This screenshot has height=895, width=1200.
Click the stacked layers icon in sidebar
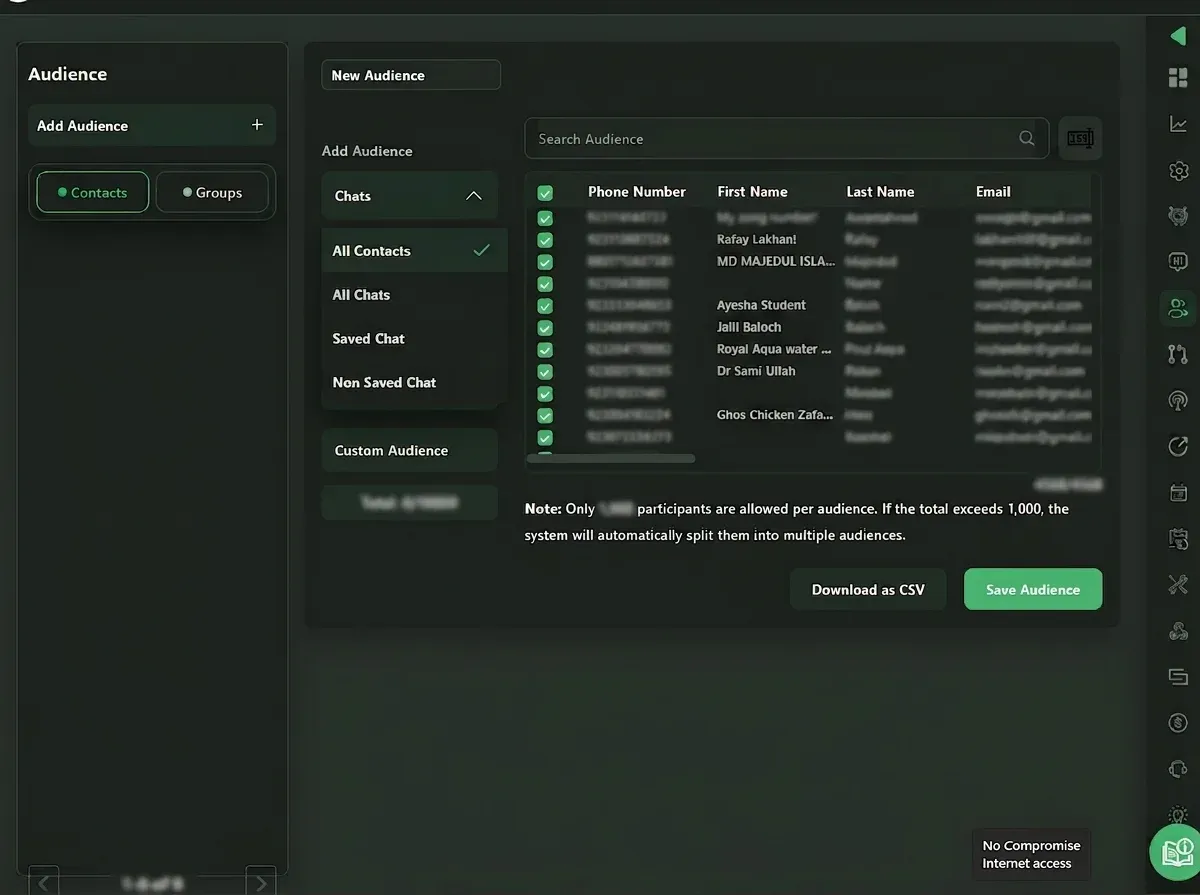(x=1178, y=677)
